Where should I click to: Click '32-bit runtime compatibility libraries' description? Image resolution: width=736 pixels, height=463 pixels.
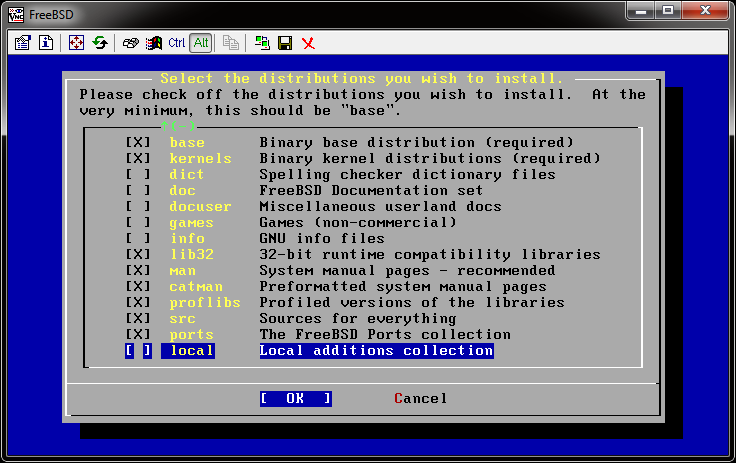coord(430,254)
